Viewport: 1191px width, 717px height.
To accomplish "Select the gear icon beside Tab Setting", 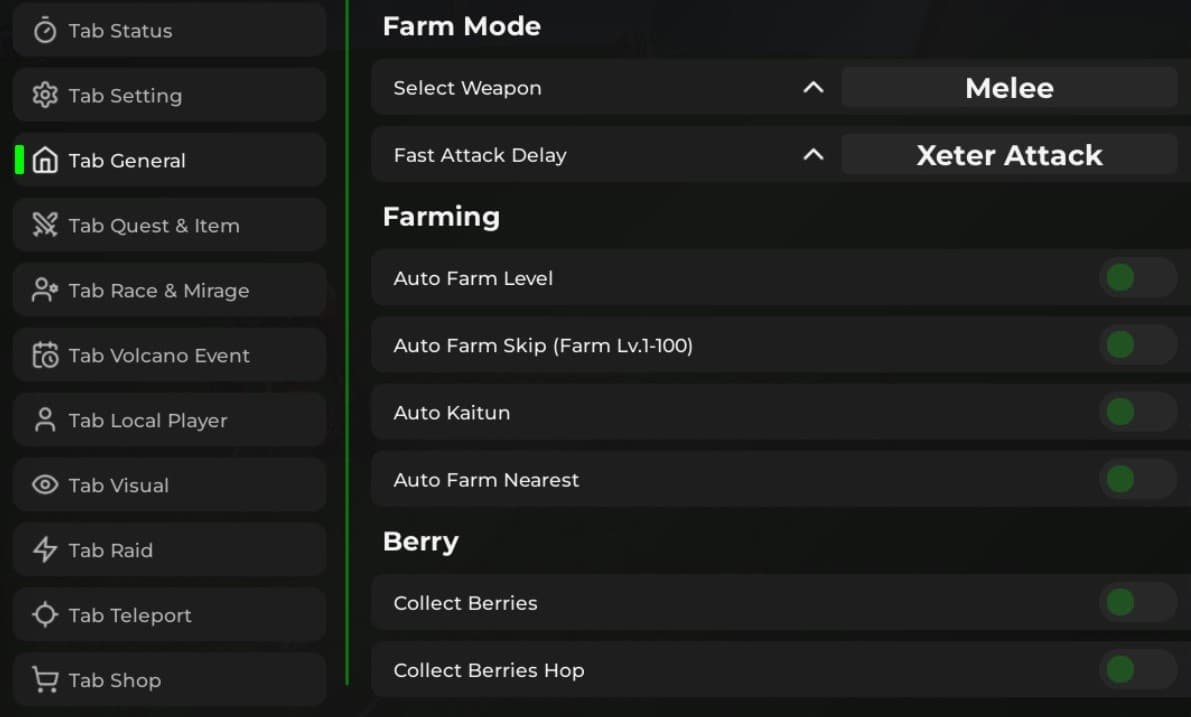I will (x=44, y=95).
